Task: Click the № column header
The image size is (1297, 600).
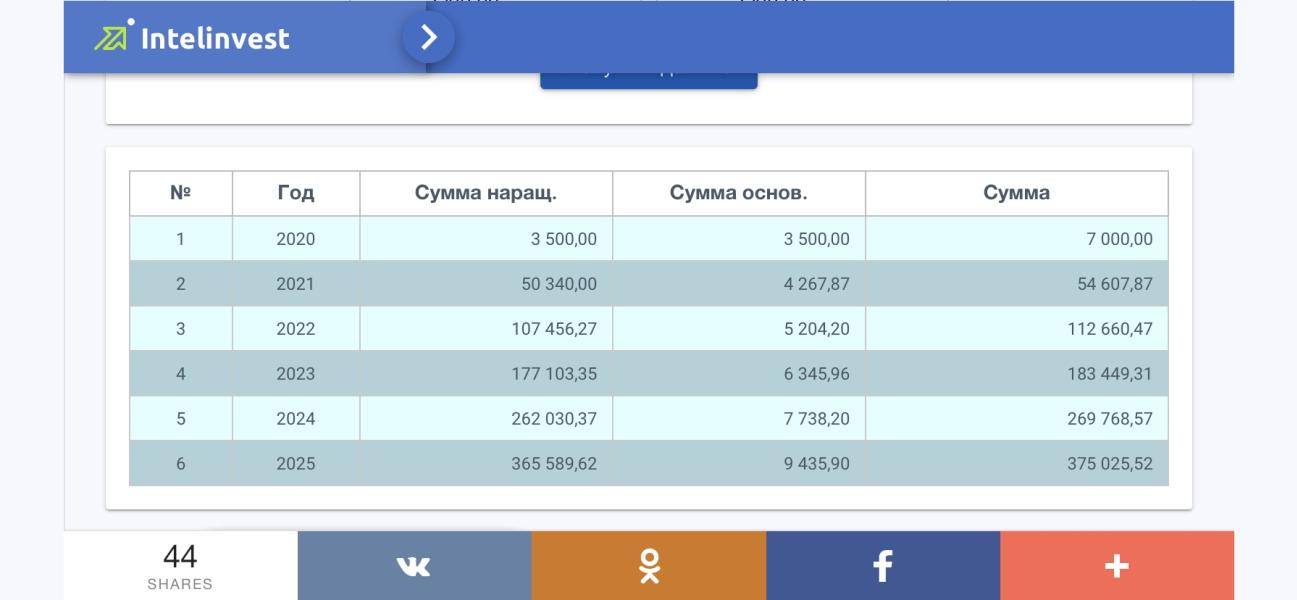Action: click(x=181, y=193)
